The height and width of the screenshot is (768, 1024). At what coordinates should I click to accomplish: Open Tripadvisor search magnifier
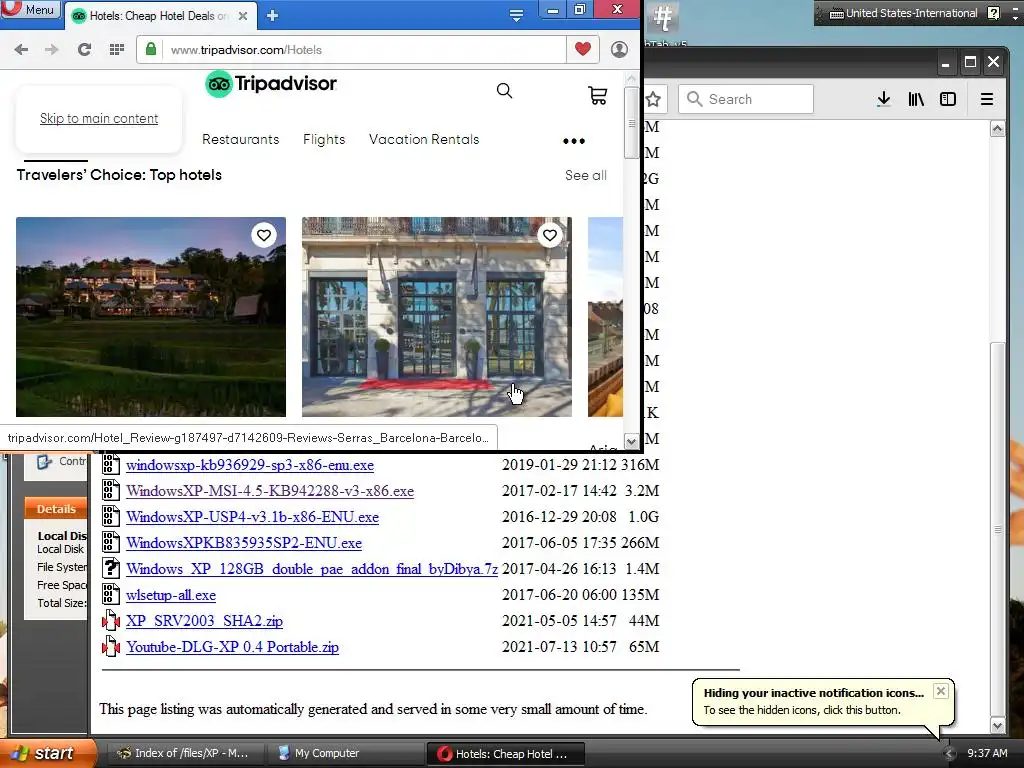click(504, 91)
